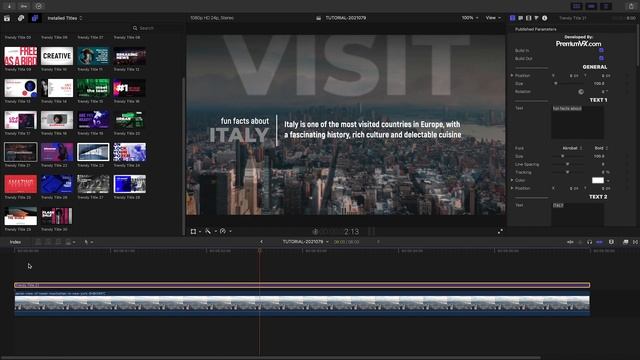Screen dimensions: 640x360
Task: Click the Rotation dial control
Action: (x=581, y=92)
